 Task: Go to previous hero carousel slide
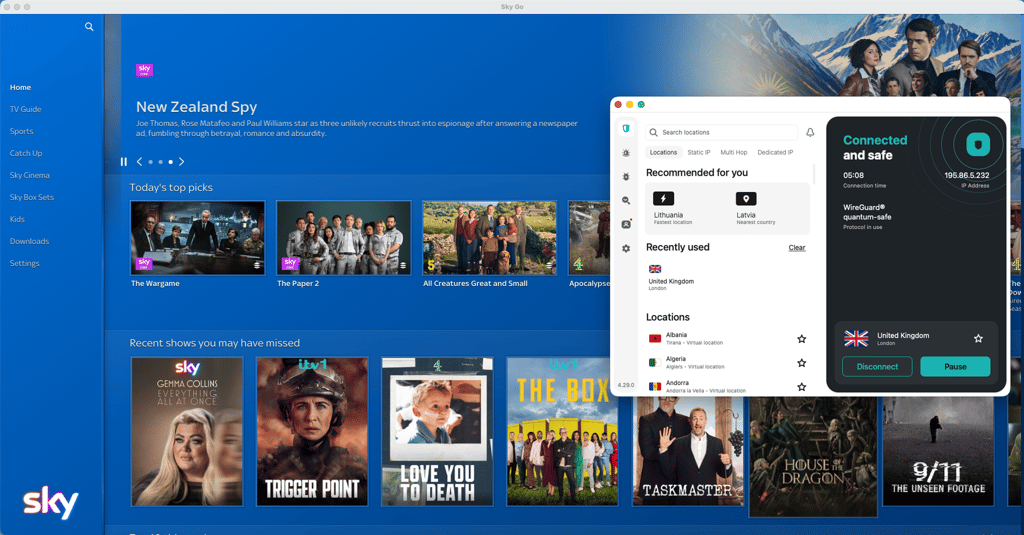139,161
